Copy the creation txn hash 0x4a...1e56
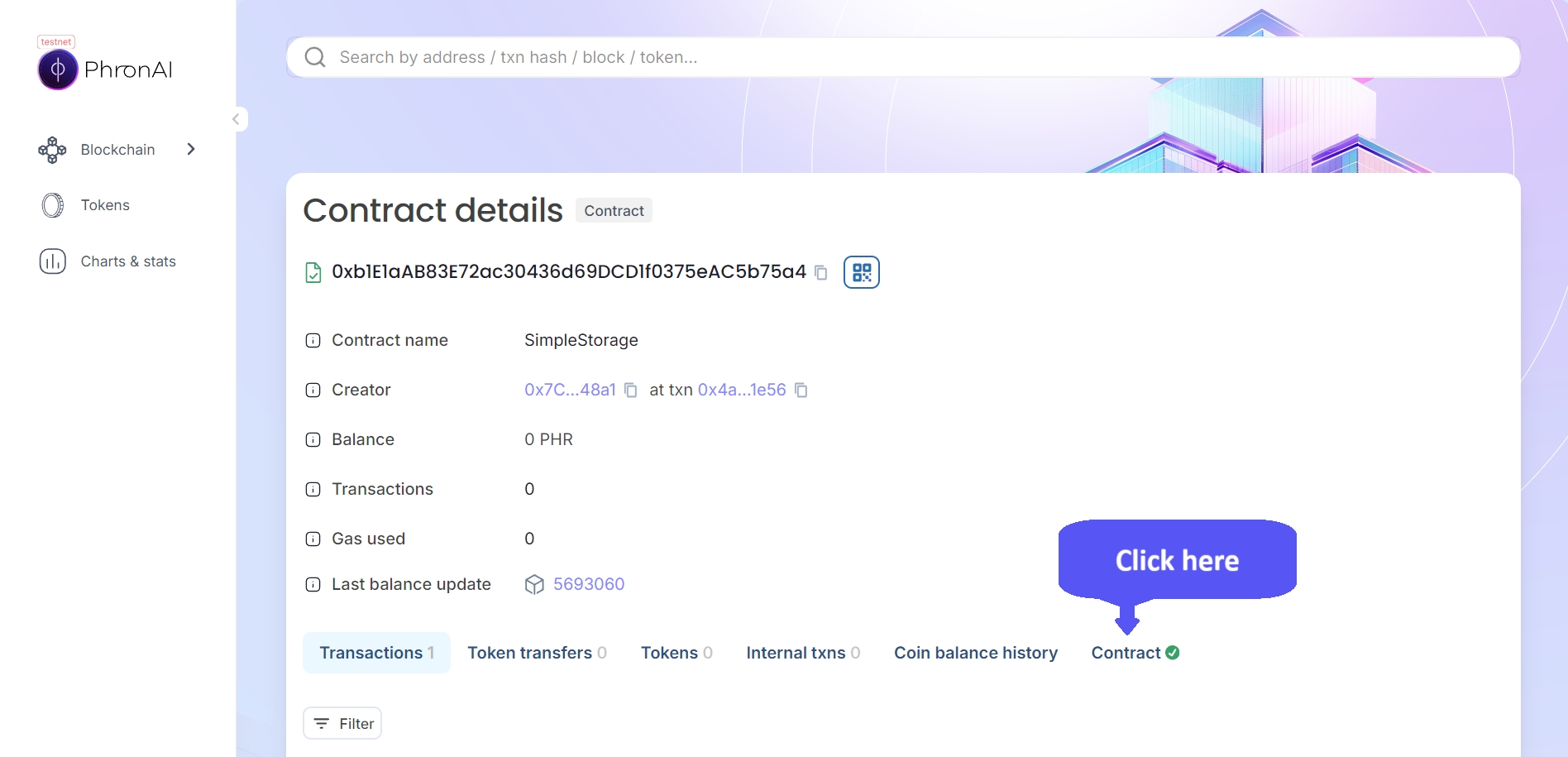The image size is (1568, 757). point(801,390)
